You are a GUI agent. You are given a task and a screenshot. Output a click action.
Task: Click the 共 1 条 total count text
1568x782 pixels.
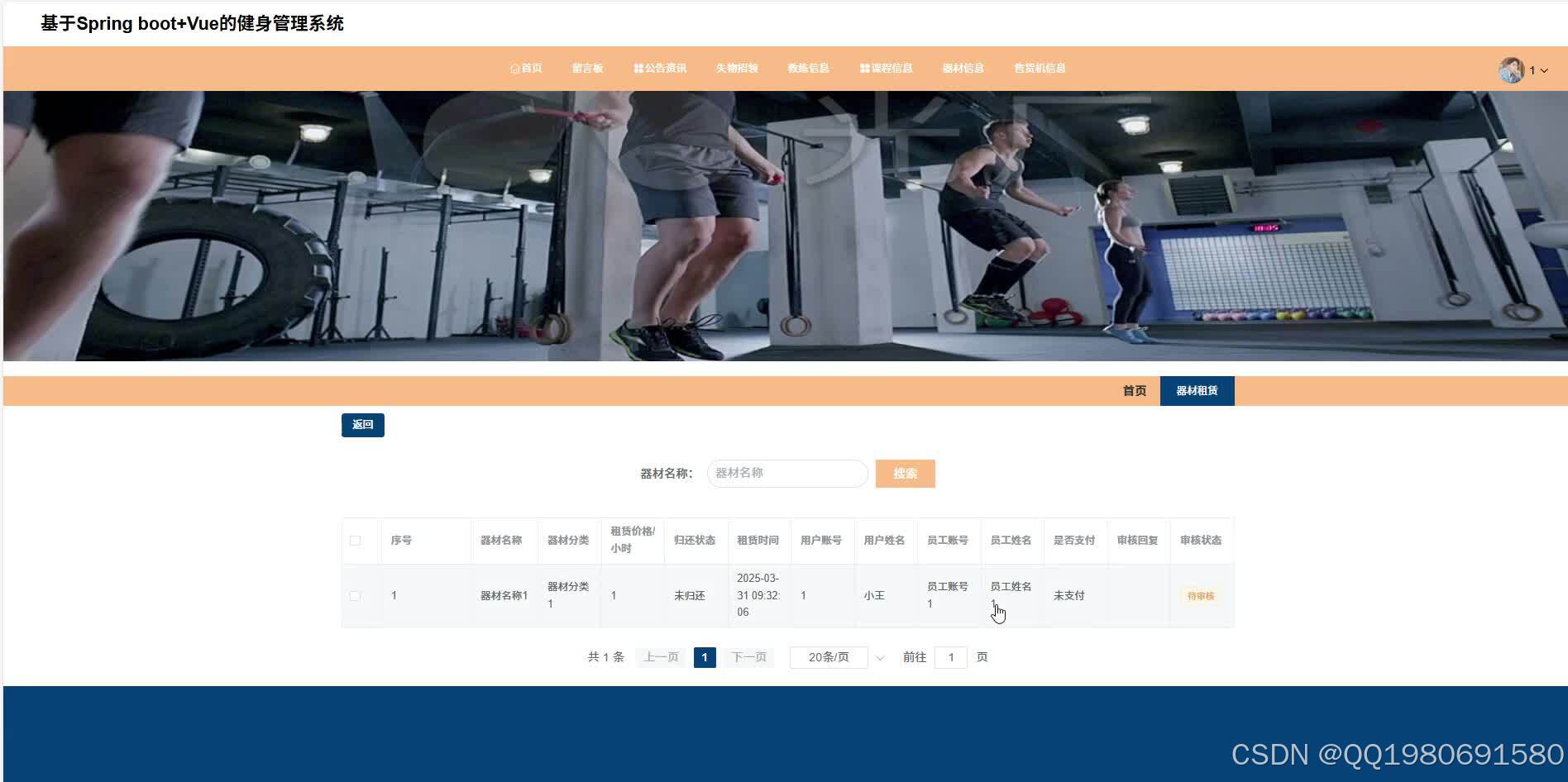[x=605, y=658]
